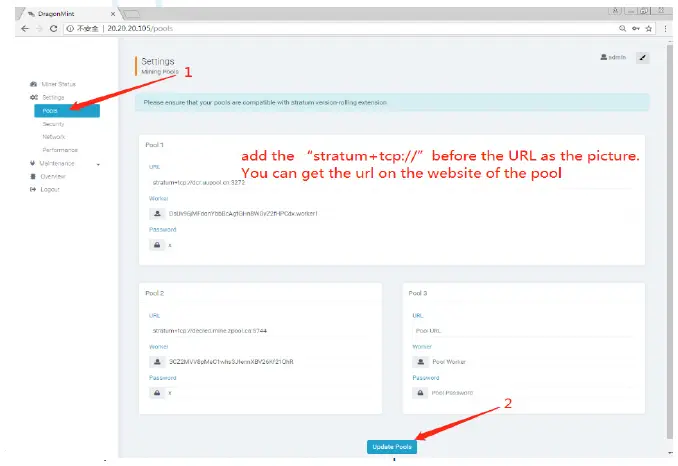
Task: Click the Pool 1 Password field
Action: coord(400,245)
